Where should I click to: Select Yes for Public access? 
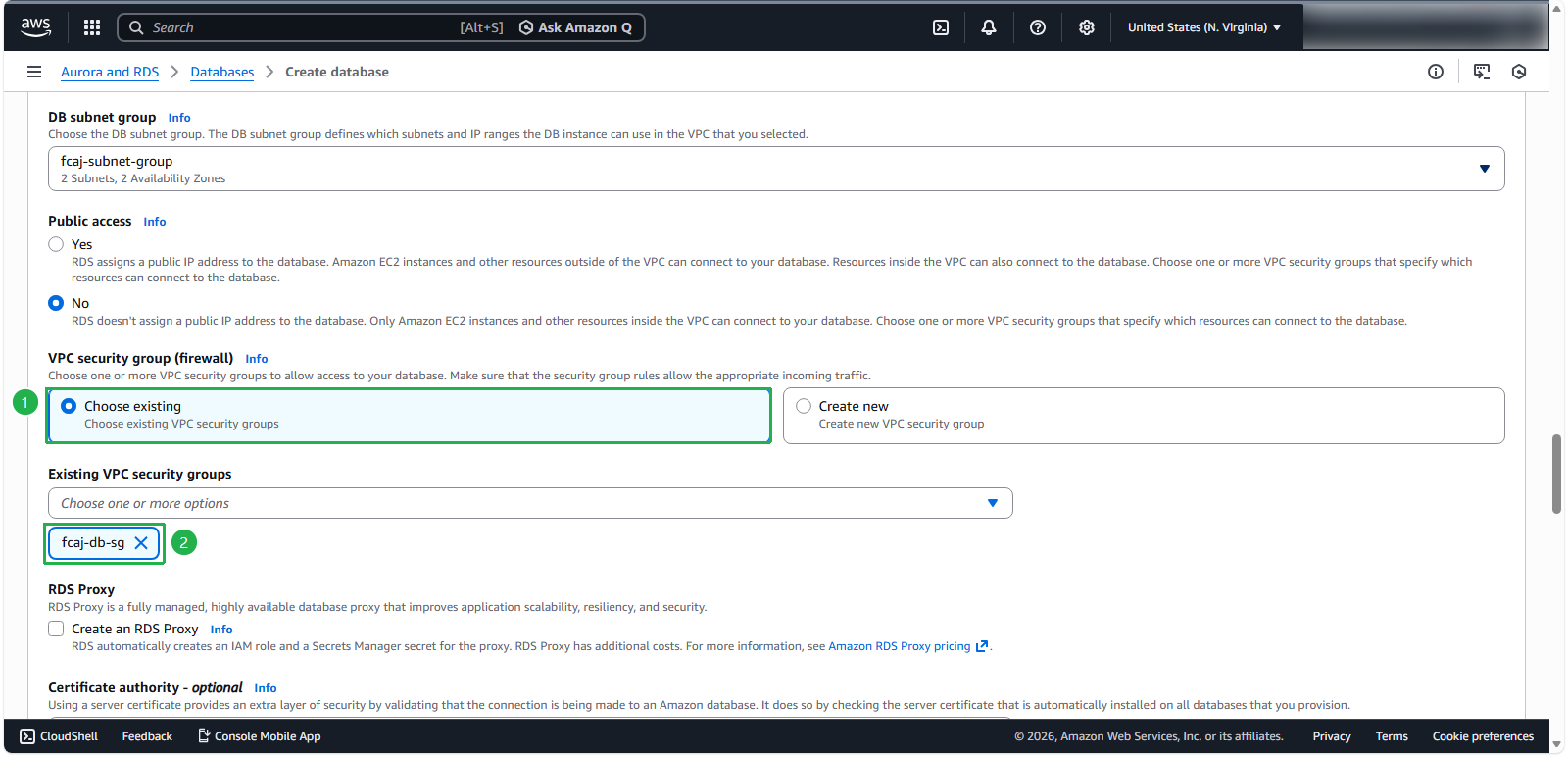pos(56,244)
